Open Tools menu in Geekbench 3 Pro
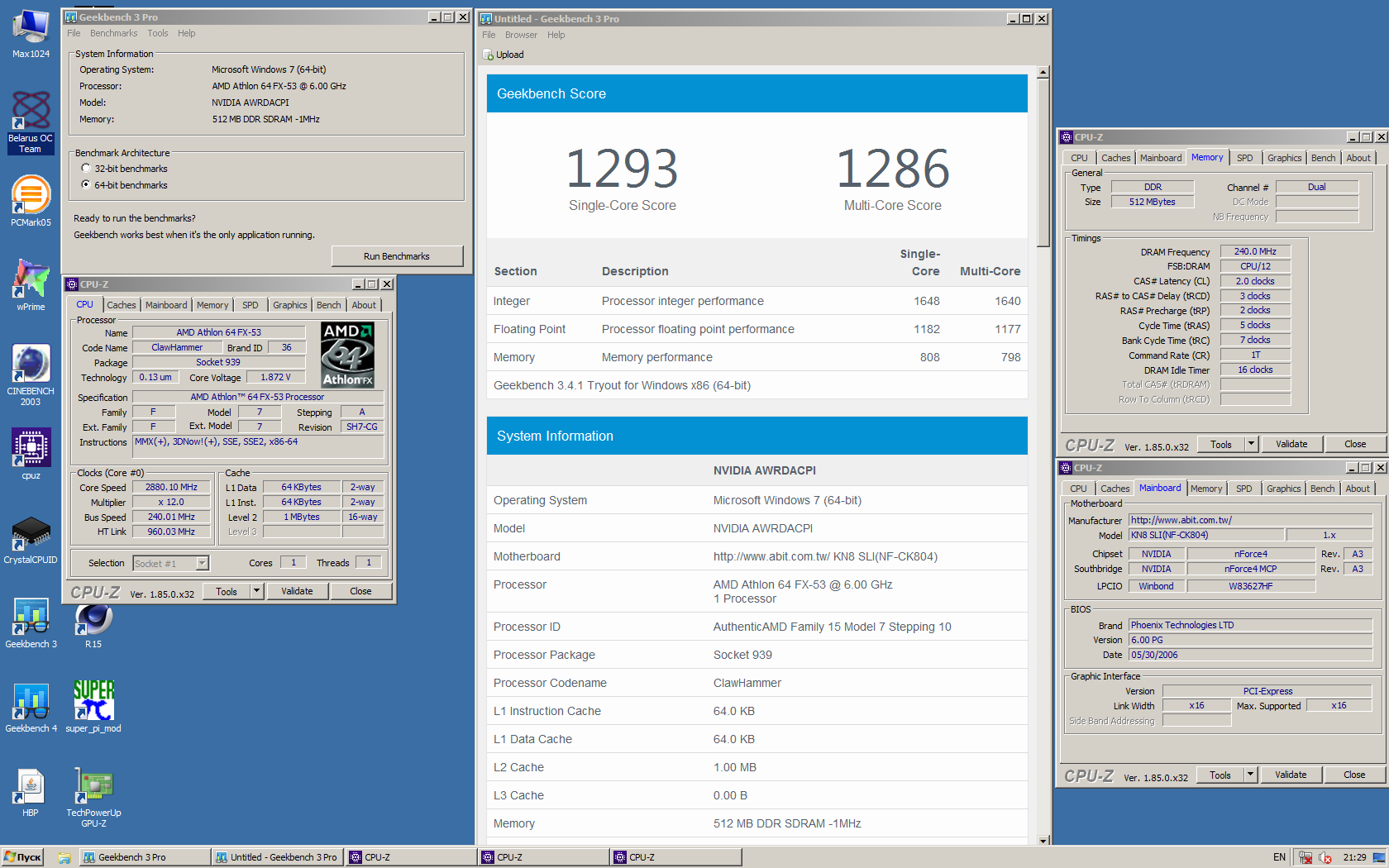This screenshot has width=1389, height=868. pos(157,34)
